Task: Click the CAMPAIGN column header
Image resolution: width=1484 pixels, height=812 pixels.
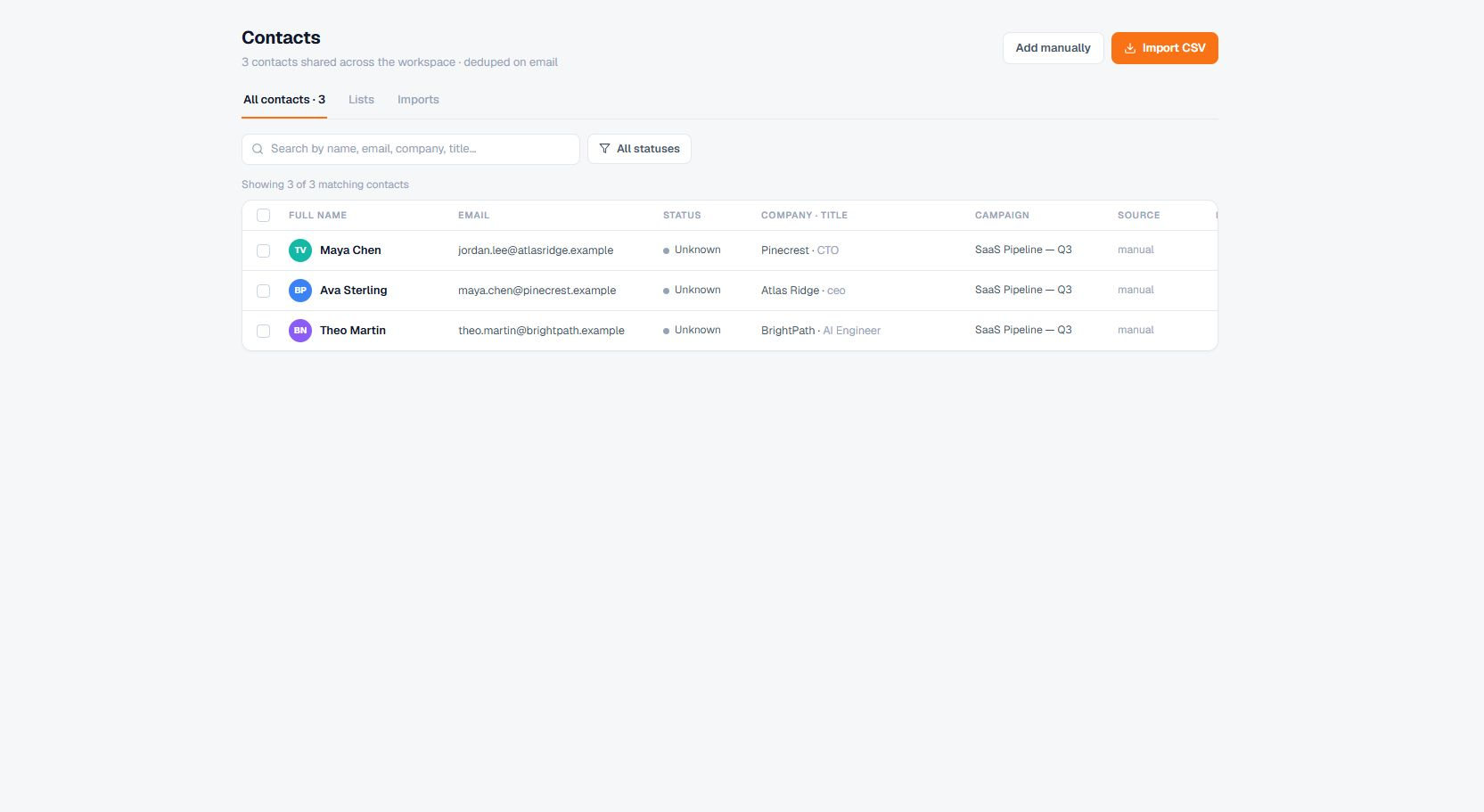Action: [x=1002, y=215]
